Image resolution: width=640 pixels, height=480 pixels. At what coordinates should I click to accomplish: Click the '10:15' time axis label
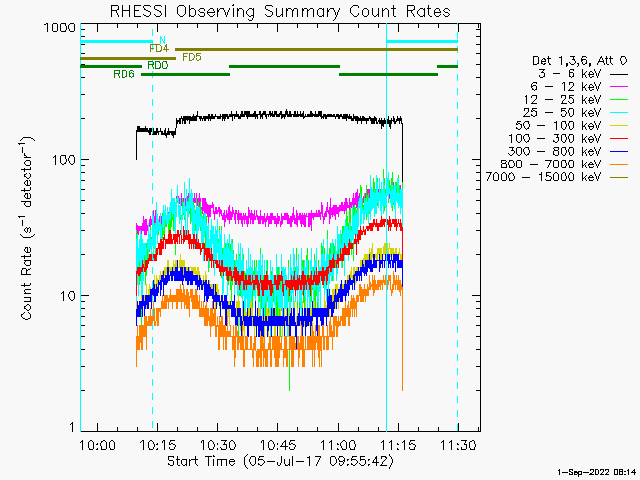[158, 445]
